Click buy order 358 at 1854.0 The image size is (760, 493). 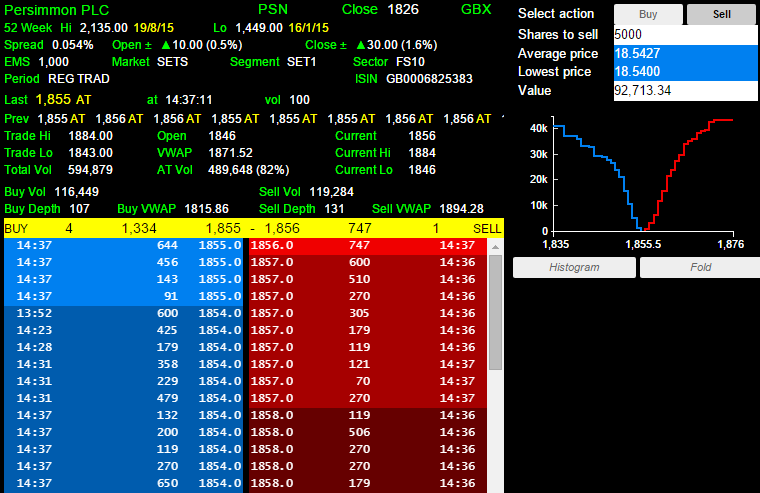coord(124,364)
